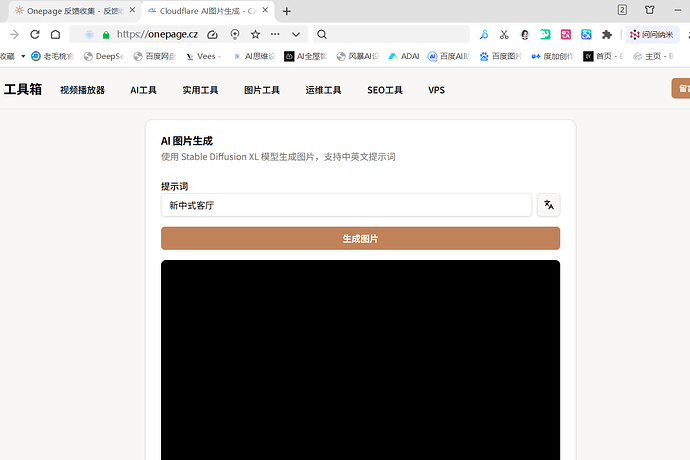Viewport: 690px width, 460px height.
Task: Click the 工具箱 site logo
Action: pyautogui.click(x=23, y=89)
